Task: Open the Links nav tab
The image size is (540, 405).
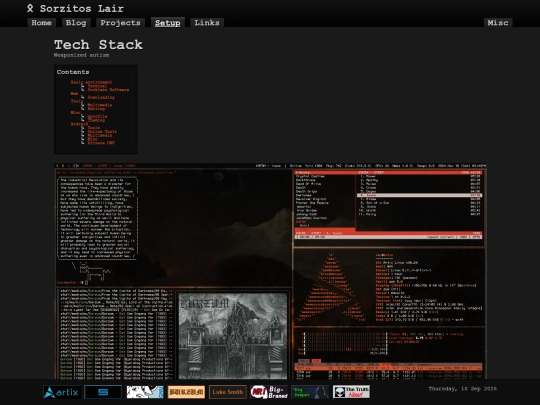Action: pyautogui.click(x=207, y=23)
